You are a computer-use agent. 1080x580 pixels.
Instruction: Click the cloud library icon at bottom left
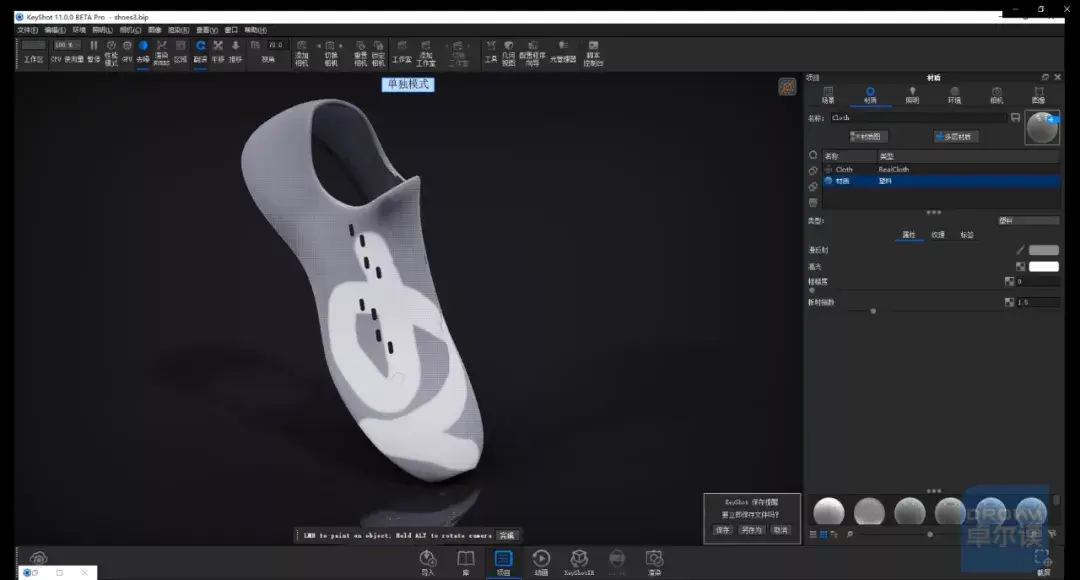[39, 557]
